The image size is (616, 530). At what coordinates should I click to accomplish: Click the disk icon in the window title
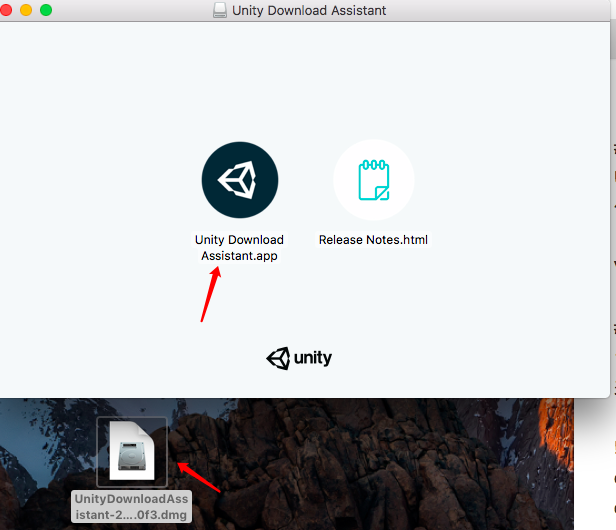220,10
